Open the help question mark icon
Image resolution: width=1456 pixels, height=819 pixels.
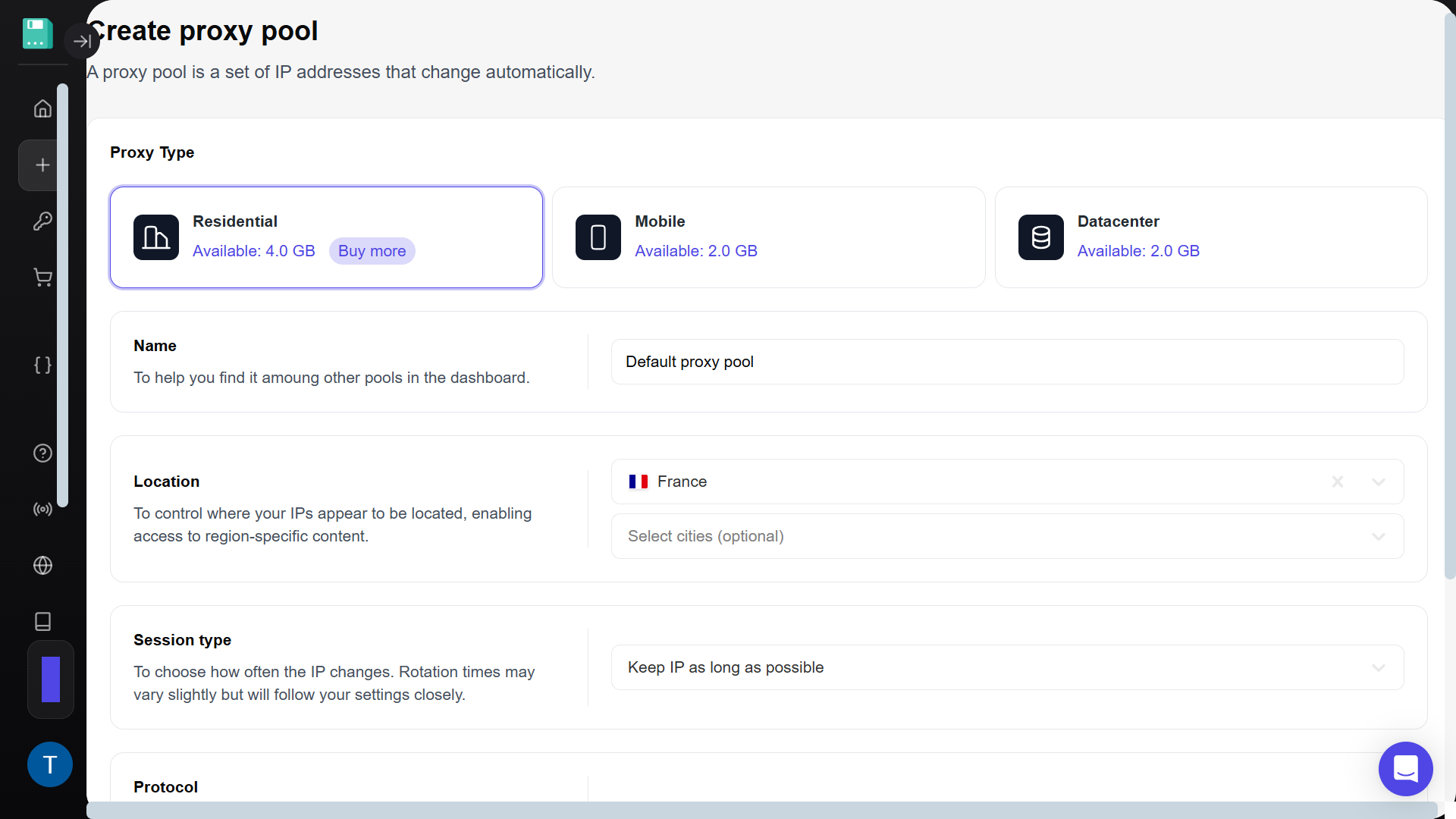pyautogui.click(x=42, y=453)
